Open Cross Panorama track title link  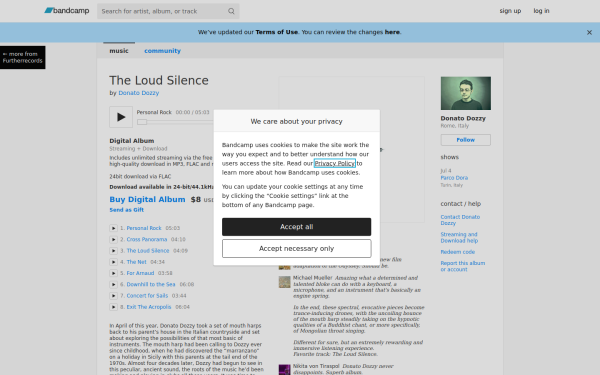(147, 240)
